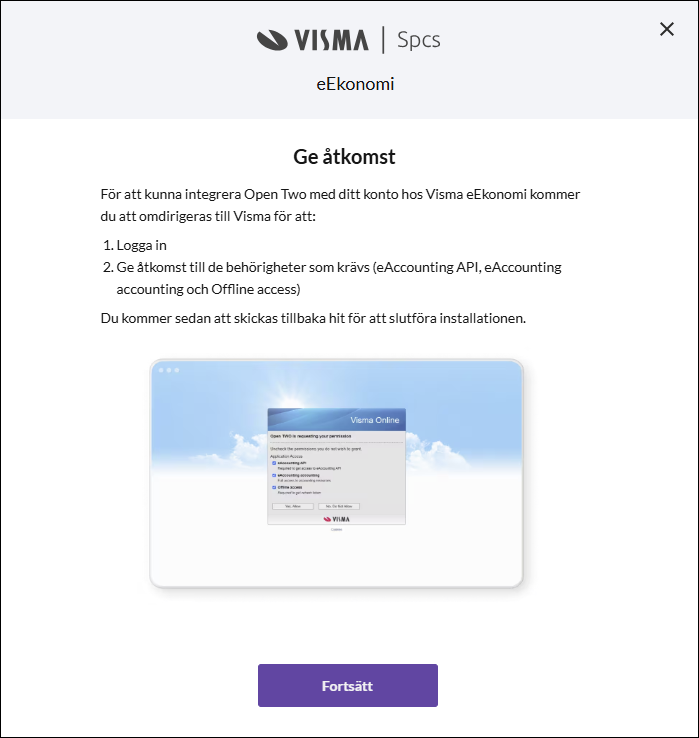Click the Ge åtkomst heading
This screenshot has width=699, height=738.
coord(344,157)
